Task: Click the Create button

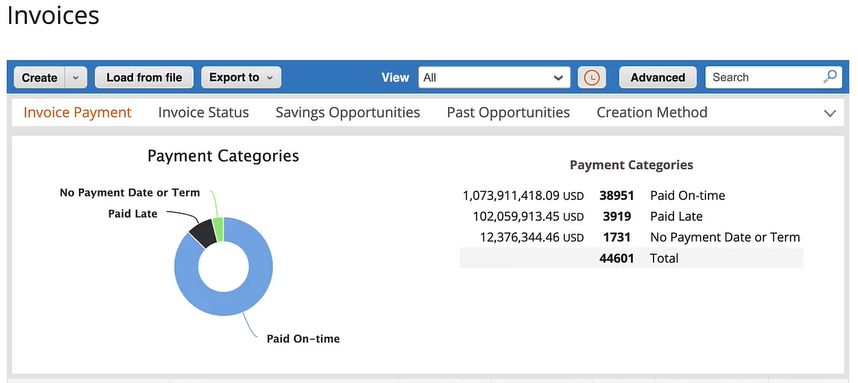Action: click(39, 78)
